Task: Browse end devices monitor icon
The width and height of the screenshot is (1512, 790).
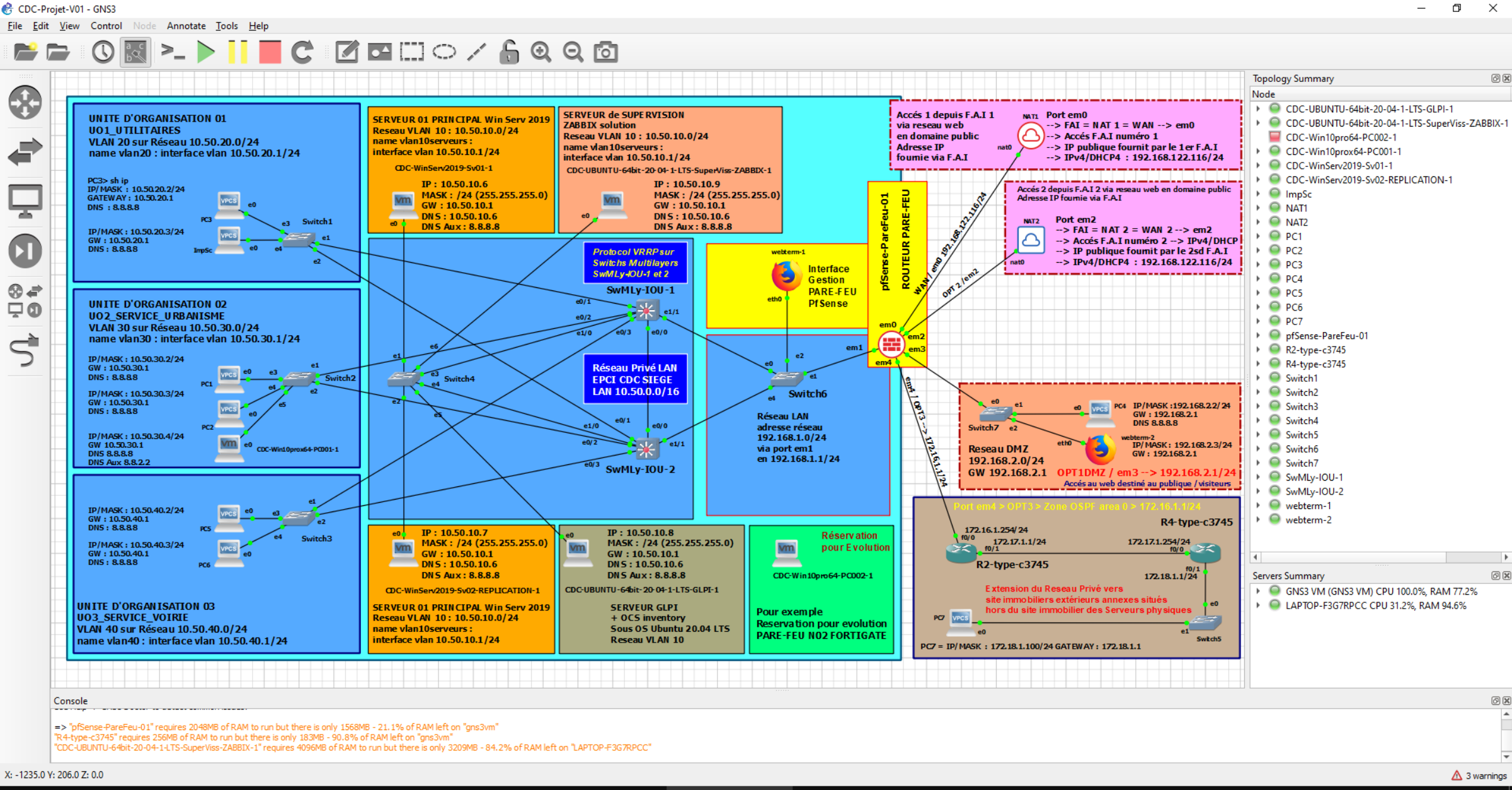Action: tap(25, 202)
